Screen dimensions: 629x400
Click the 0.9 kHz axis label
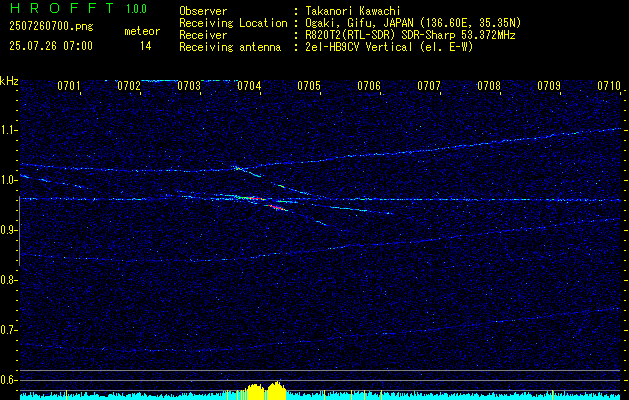pyautogui.click(x=9, y=230)
